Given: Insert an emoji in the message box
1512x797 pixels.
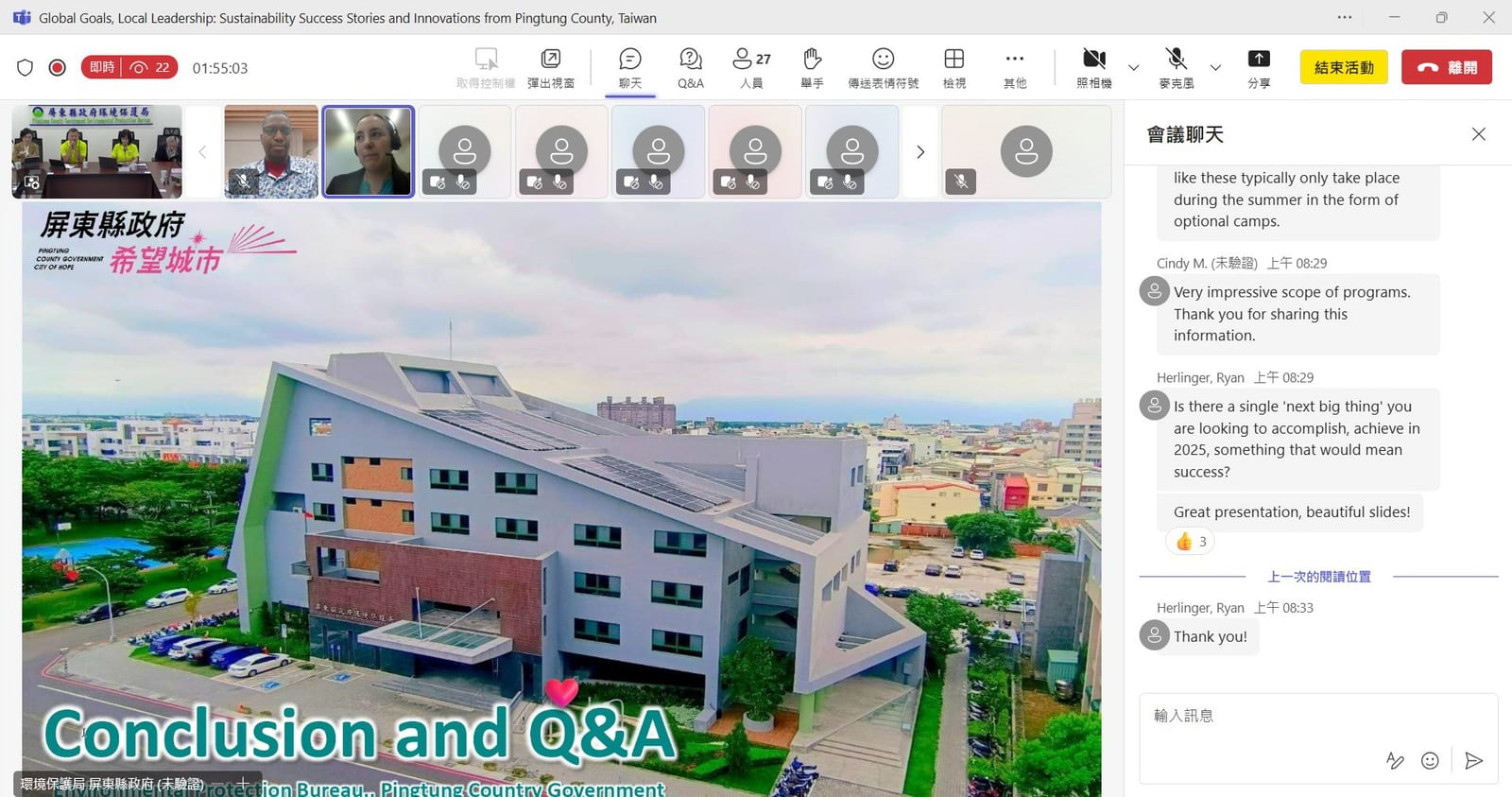Looking at the screenshot, I should (1430, 760).
